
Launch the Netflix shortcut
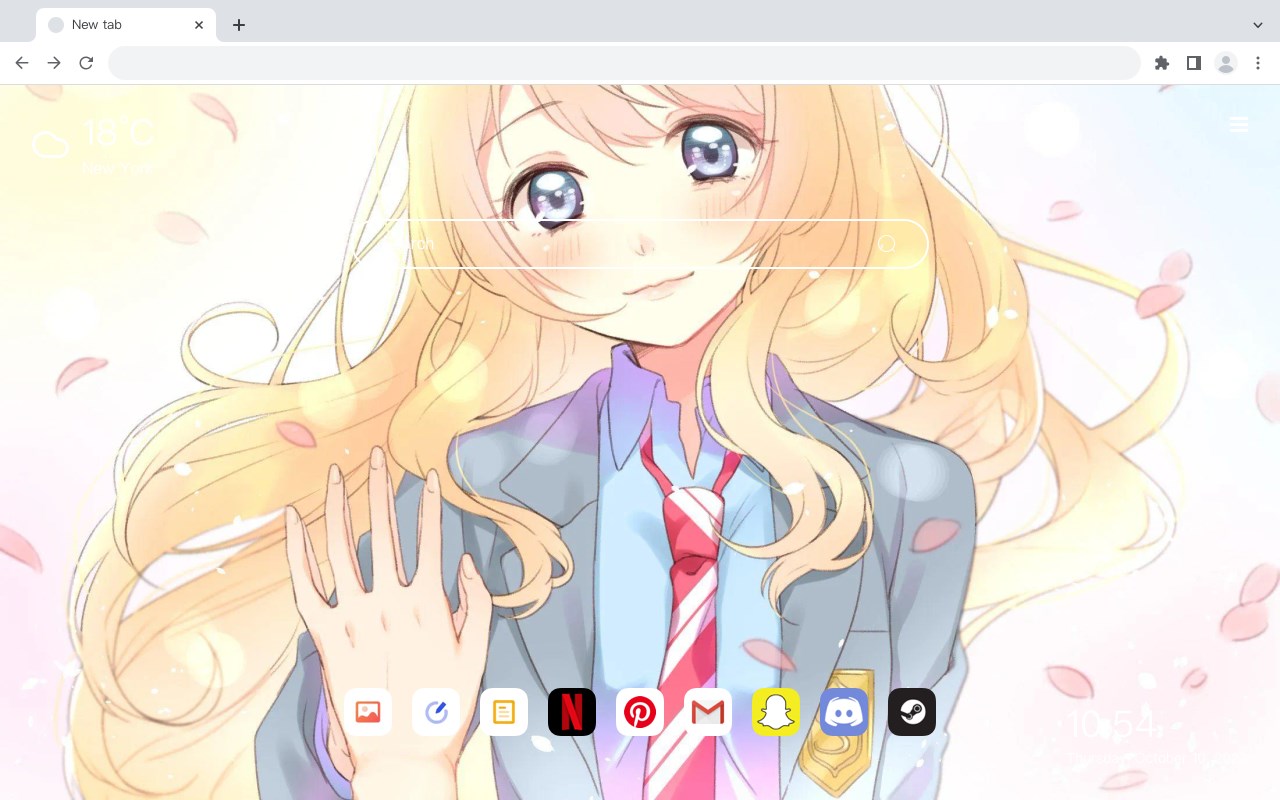click(572, 712)
